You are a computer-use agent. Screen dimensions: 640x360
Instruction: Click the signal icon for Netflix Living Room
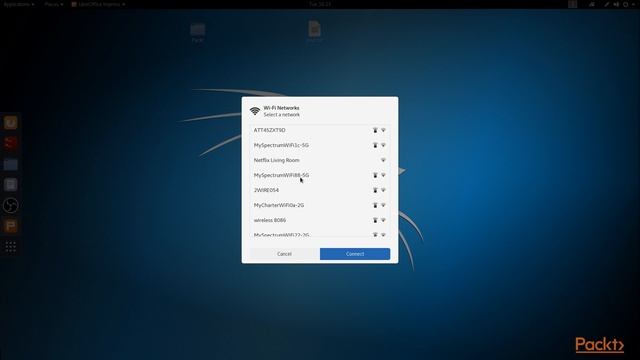[383, 160]
